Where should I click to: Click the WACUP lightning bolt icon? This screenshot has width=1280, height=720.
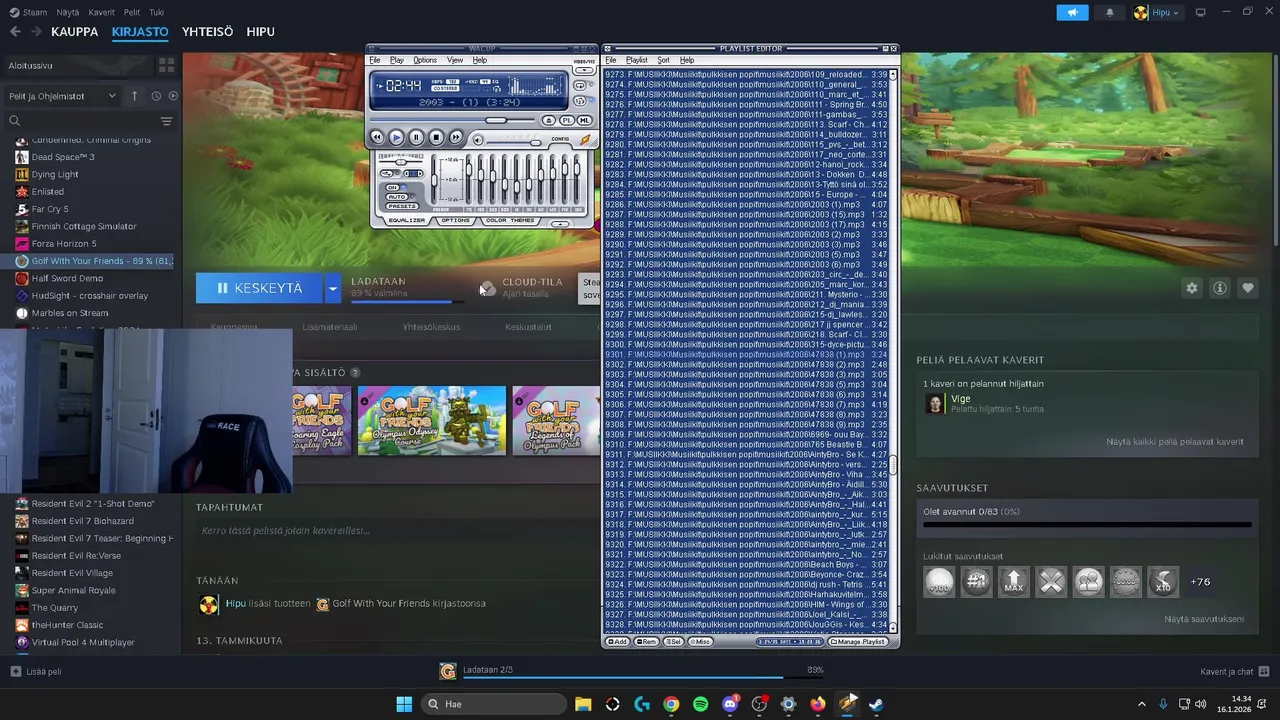[x=585, y=140]
